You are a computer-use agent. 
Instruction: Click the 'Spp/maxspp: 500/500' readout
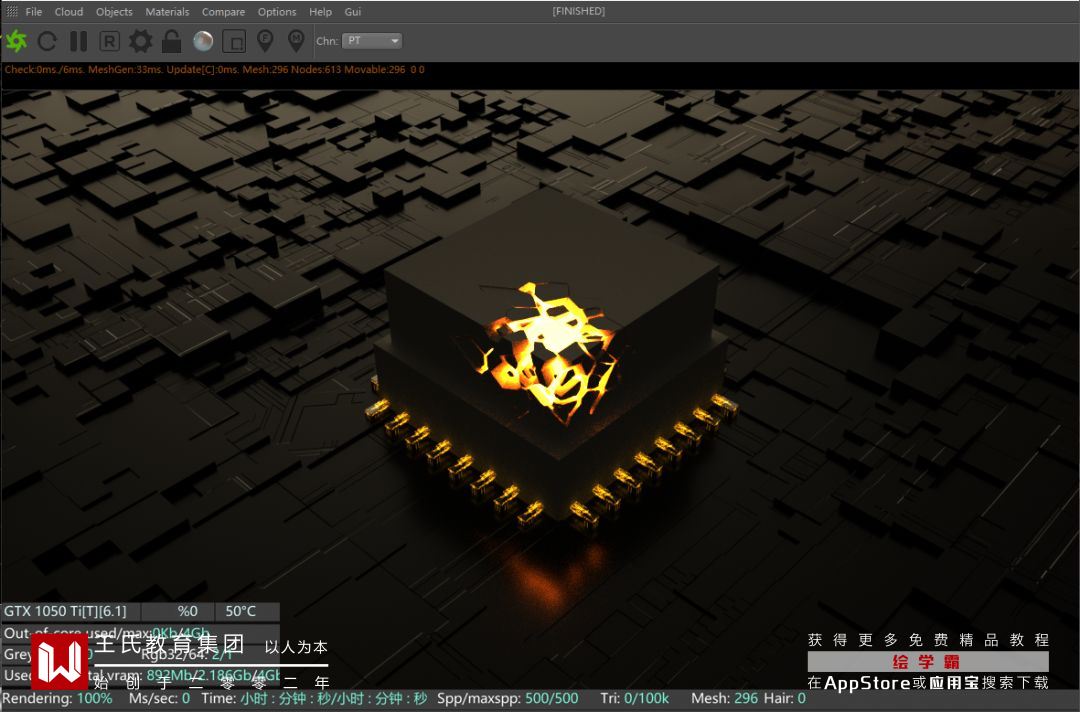508,698
